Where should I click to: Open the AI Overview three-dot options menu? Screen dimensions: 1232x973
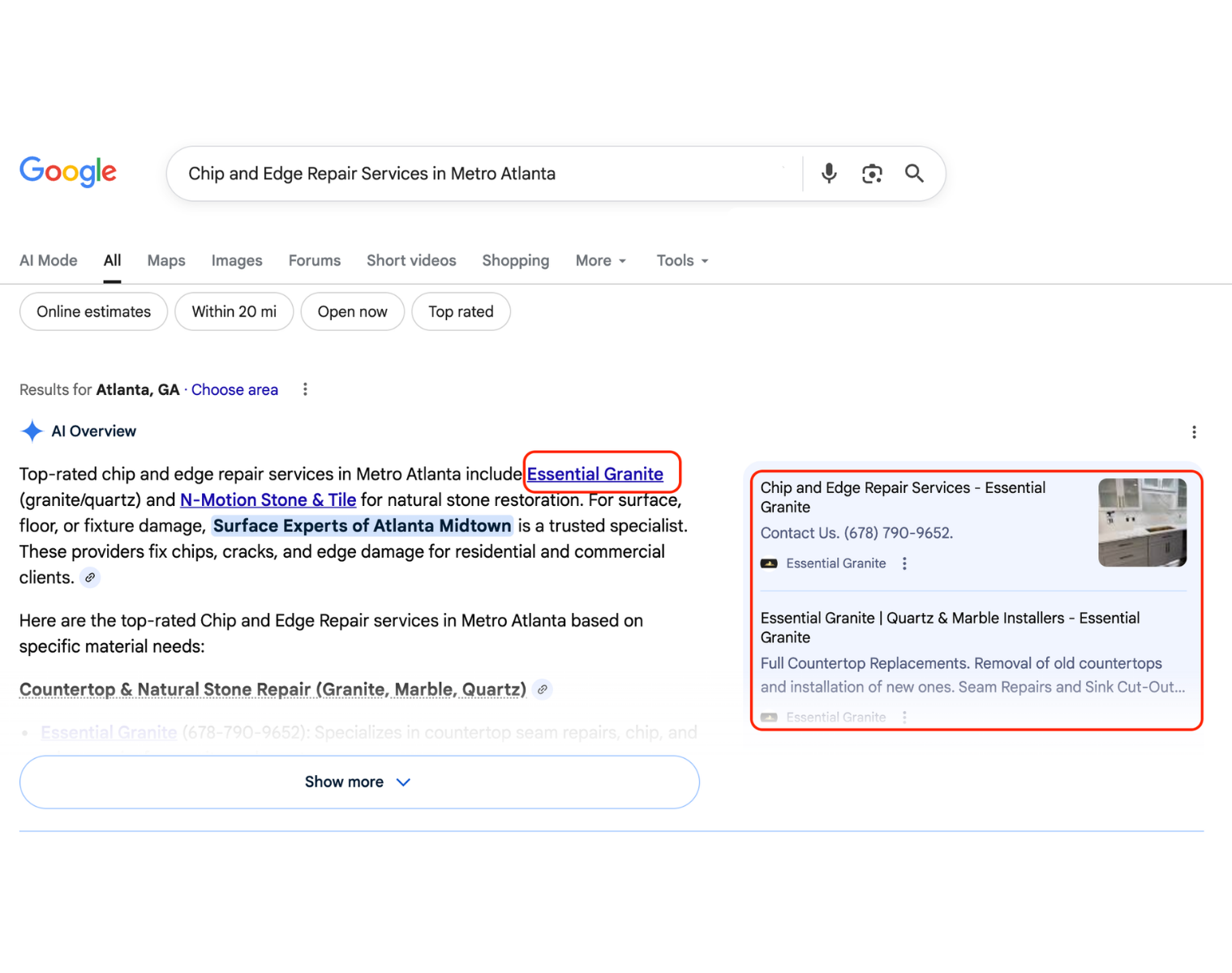pyautogui.click(x=1194, y=431)
